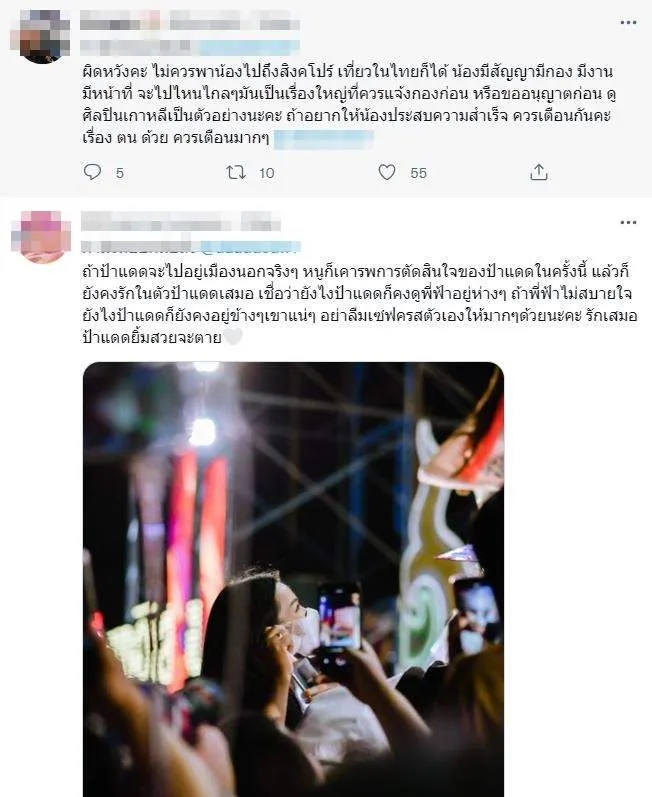The width and height of the screenshot is (652, 797).
Task: Open second tweet author's display name
Action: click(x=181, y=222)
